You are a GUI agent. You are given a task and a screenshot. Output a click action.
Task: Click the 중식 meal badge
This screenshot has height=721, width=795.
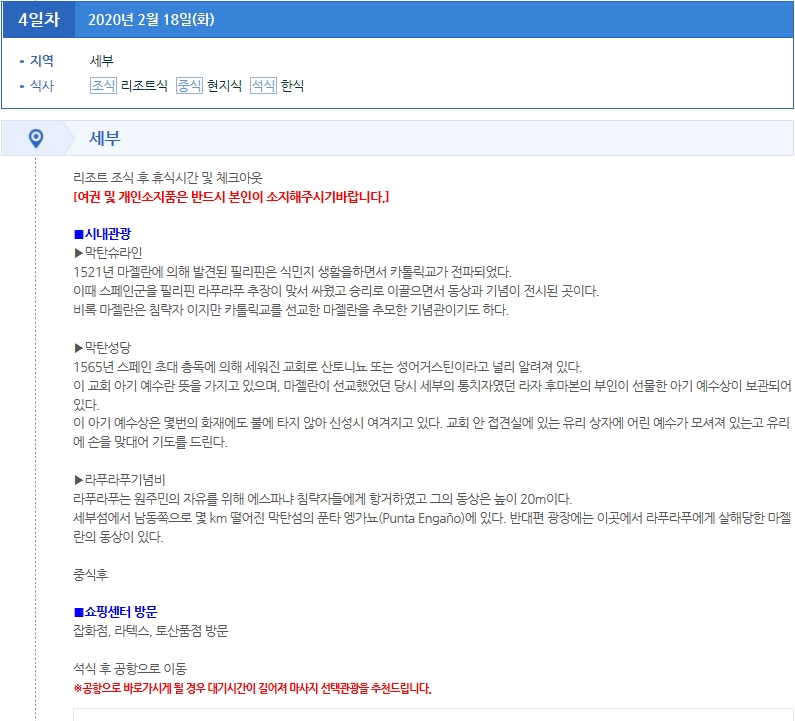[189, 86]
